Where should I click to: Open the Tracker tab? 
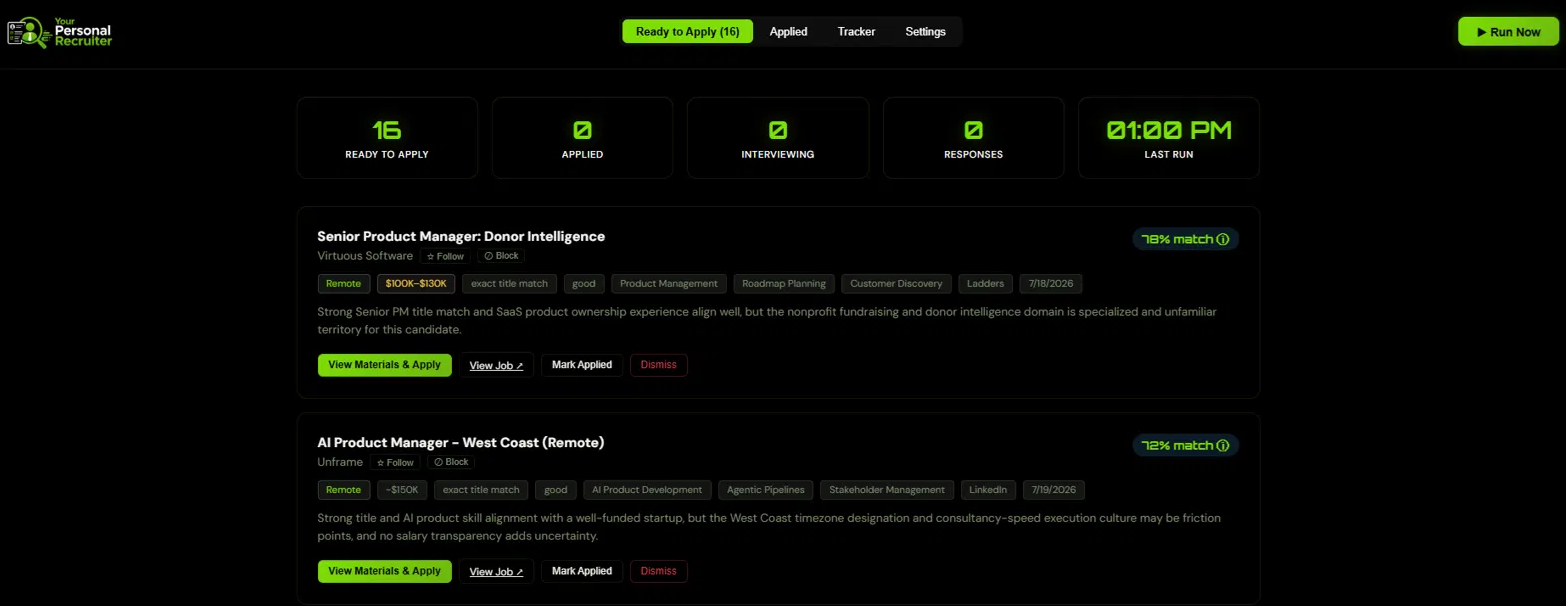856,32
